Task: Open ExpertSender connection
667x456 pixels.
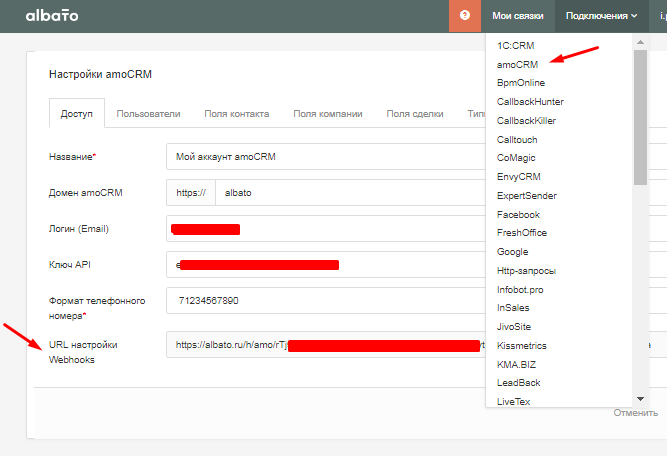Action: [527, 196]
